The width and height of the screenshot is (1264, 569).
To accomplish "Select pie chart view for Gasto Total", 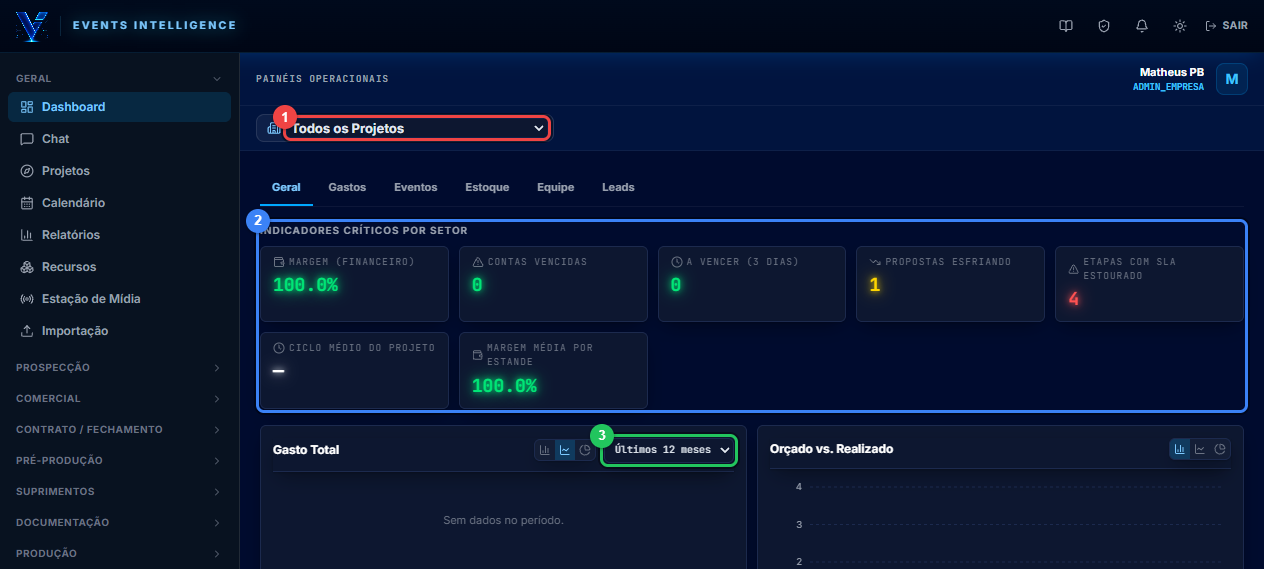I will 585,450.
